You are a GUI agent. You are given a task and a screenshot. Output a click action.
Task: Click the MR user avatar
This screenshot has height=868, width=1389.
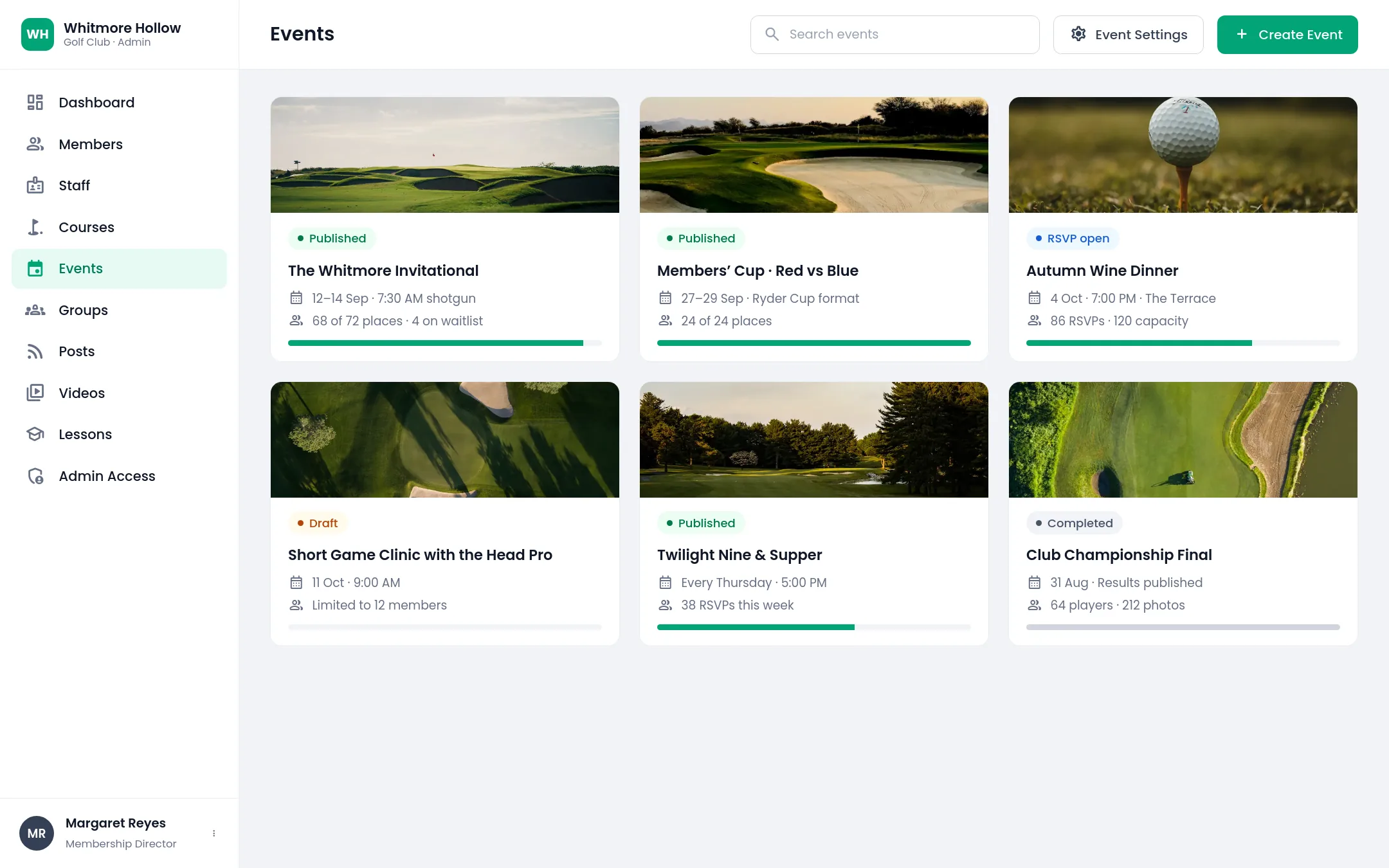[x=37, y=833]
